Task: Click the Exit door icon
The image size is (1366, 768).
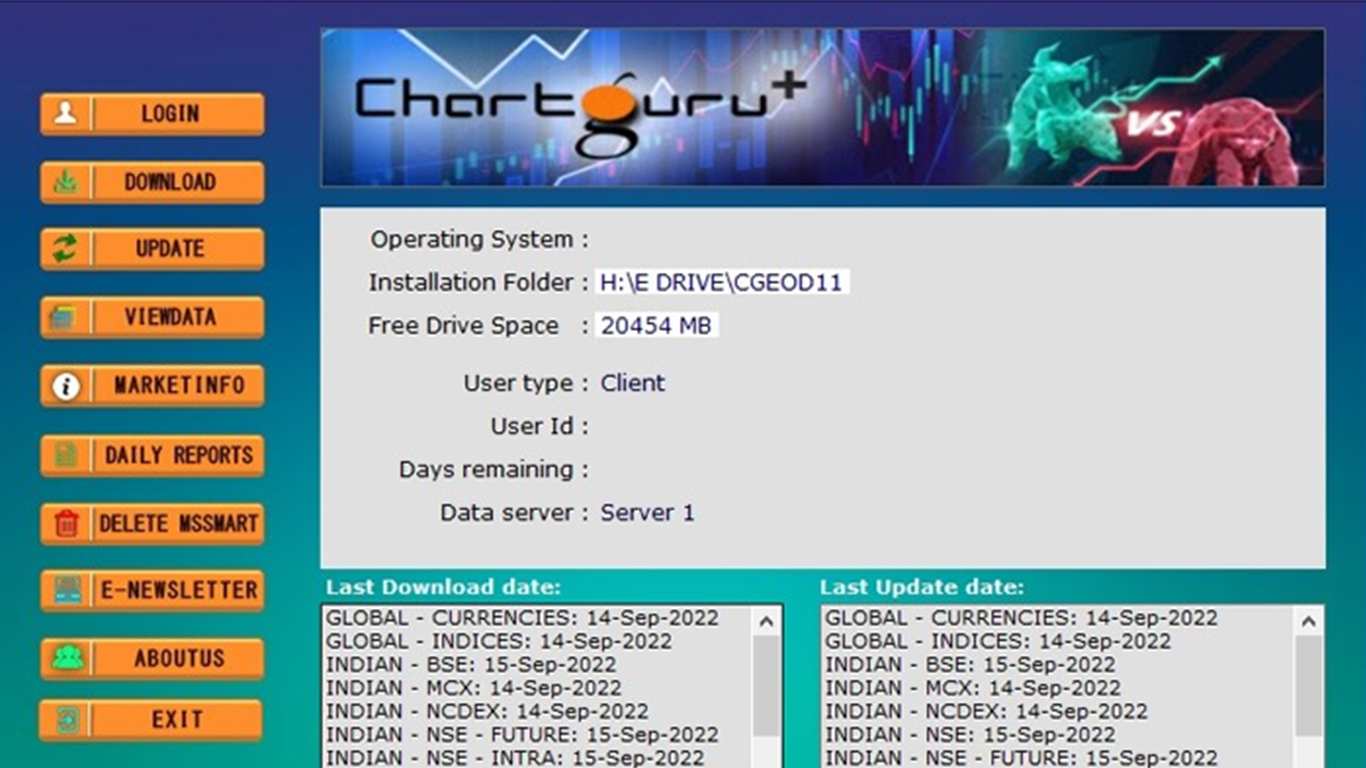Action: pos(66,719)
